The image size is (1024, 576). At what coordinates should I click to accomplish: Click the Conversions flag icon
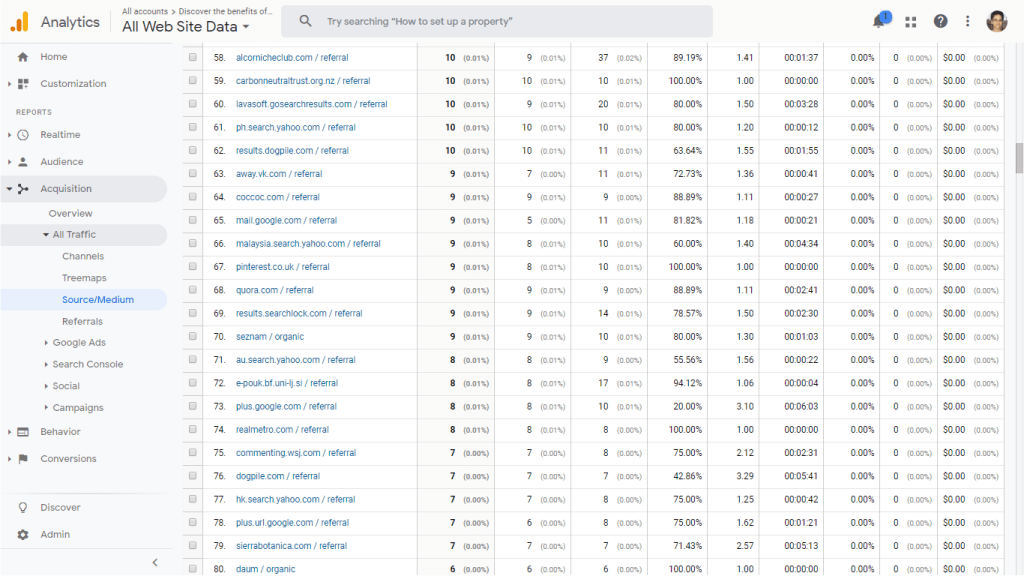[x=23, y=458]
